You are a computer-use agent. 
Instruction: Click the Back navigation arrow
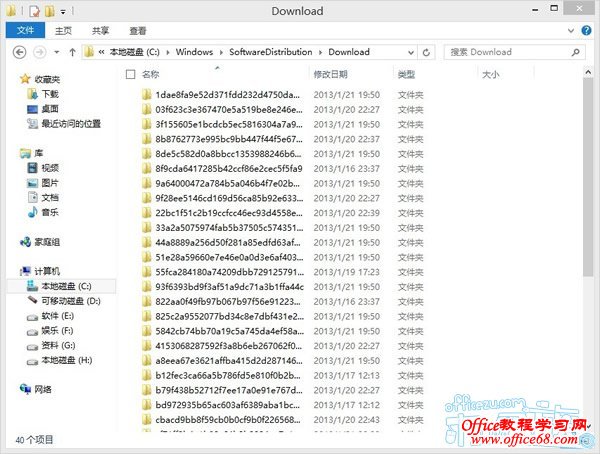tap(20, 52)
